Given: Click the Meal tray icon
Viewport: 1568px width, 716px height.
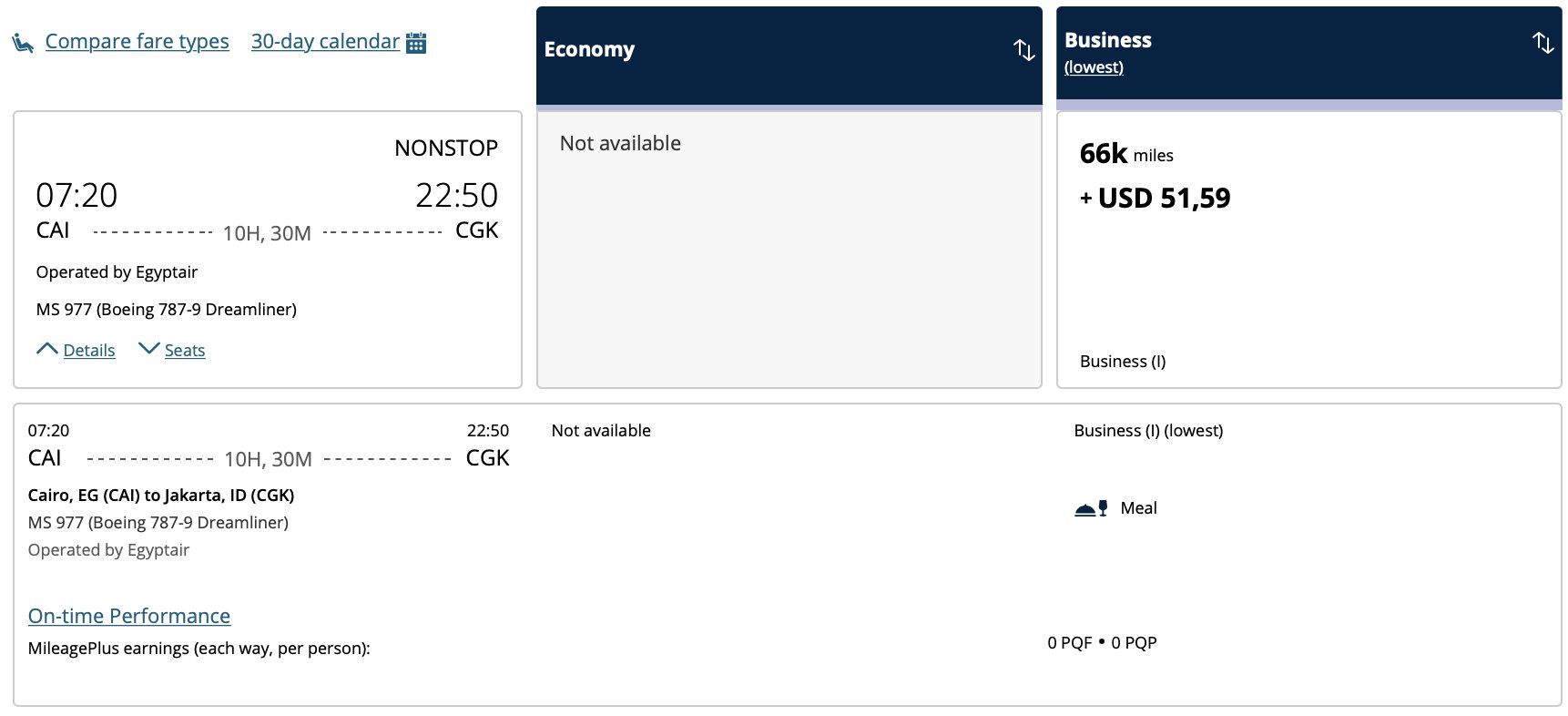Looking at the screenshot, I should coord(1091,508).
